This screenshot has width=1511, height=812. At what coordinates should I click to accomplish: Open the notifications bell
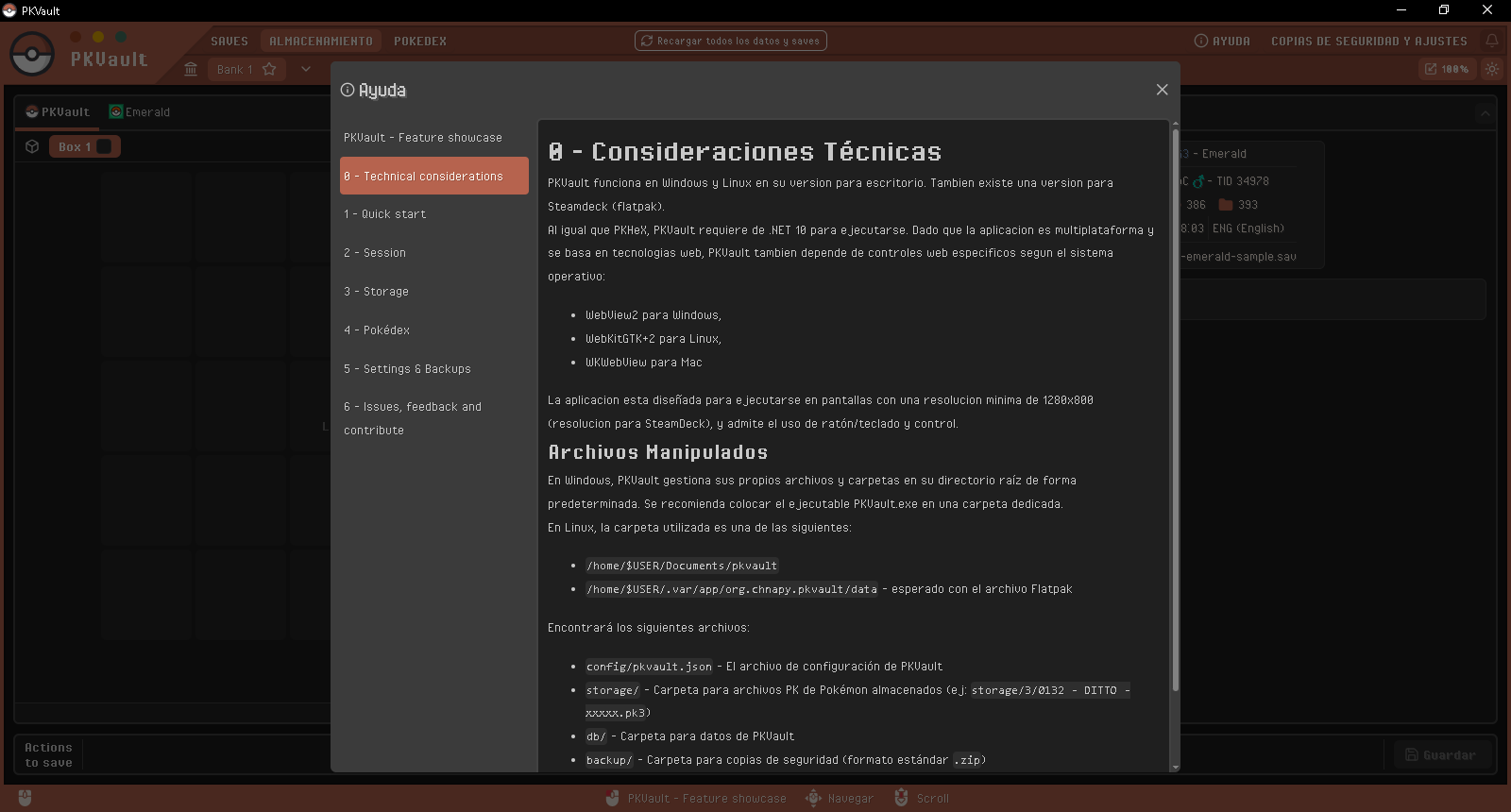(1492, 41)
